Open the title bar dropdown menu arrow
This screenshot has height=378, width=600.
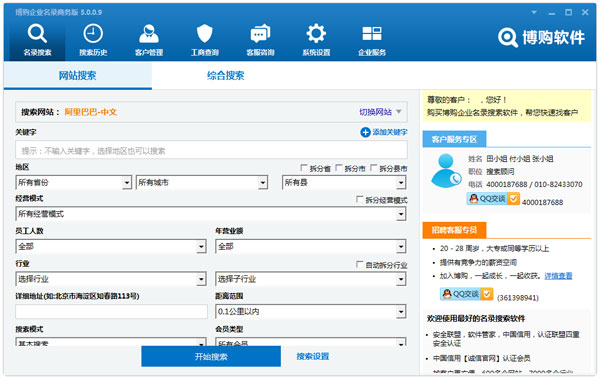(534, 12)
